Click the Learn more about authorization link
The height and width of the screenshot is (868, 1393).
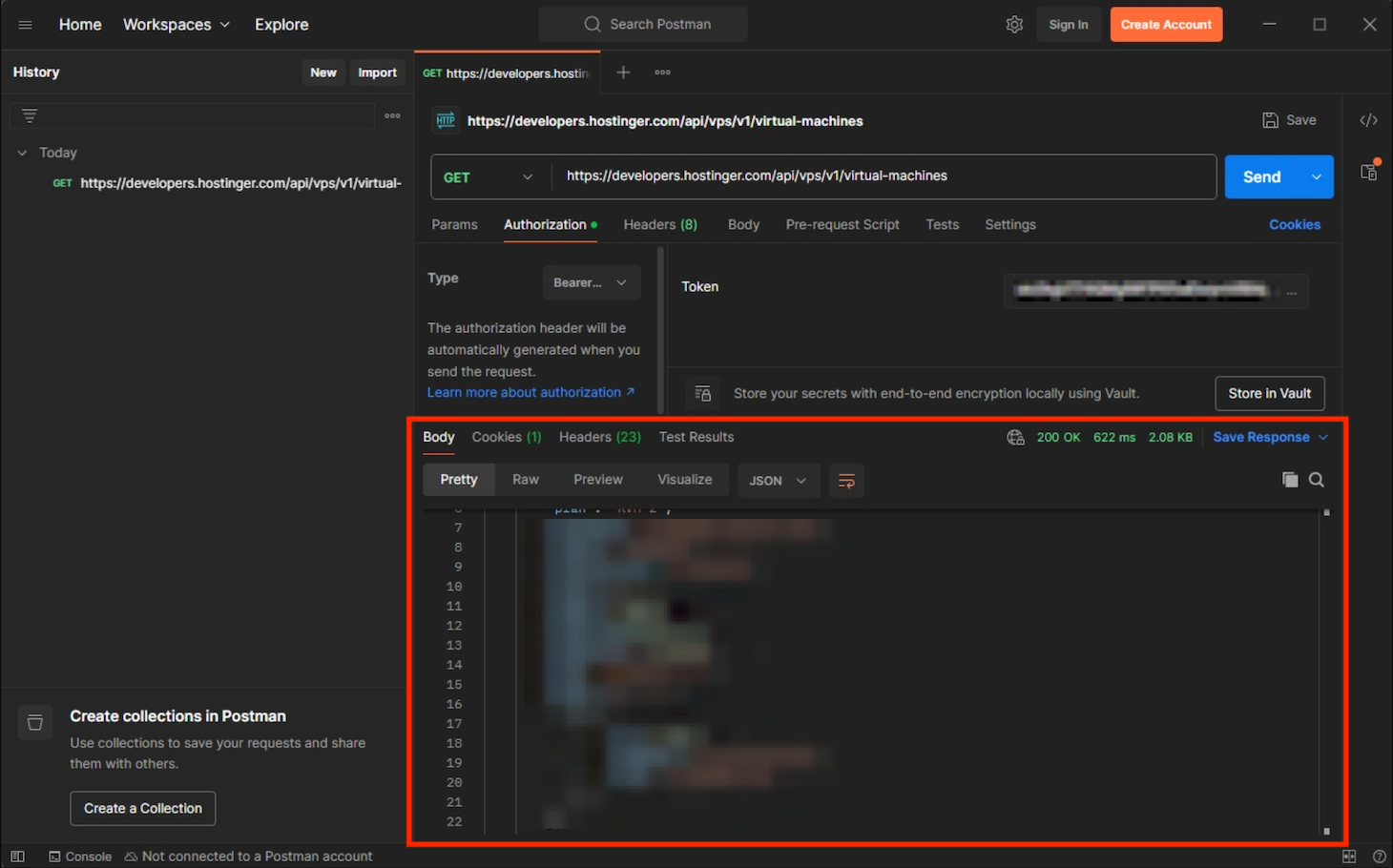526,392
